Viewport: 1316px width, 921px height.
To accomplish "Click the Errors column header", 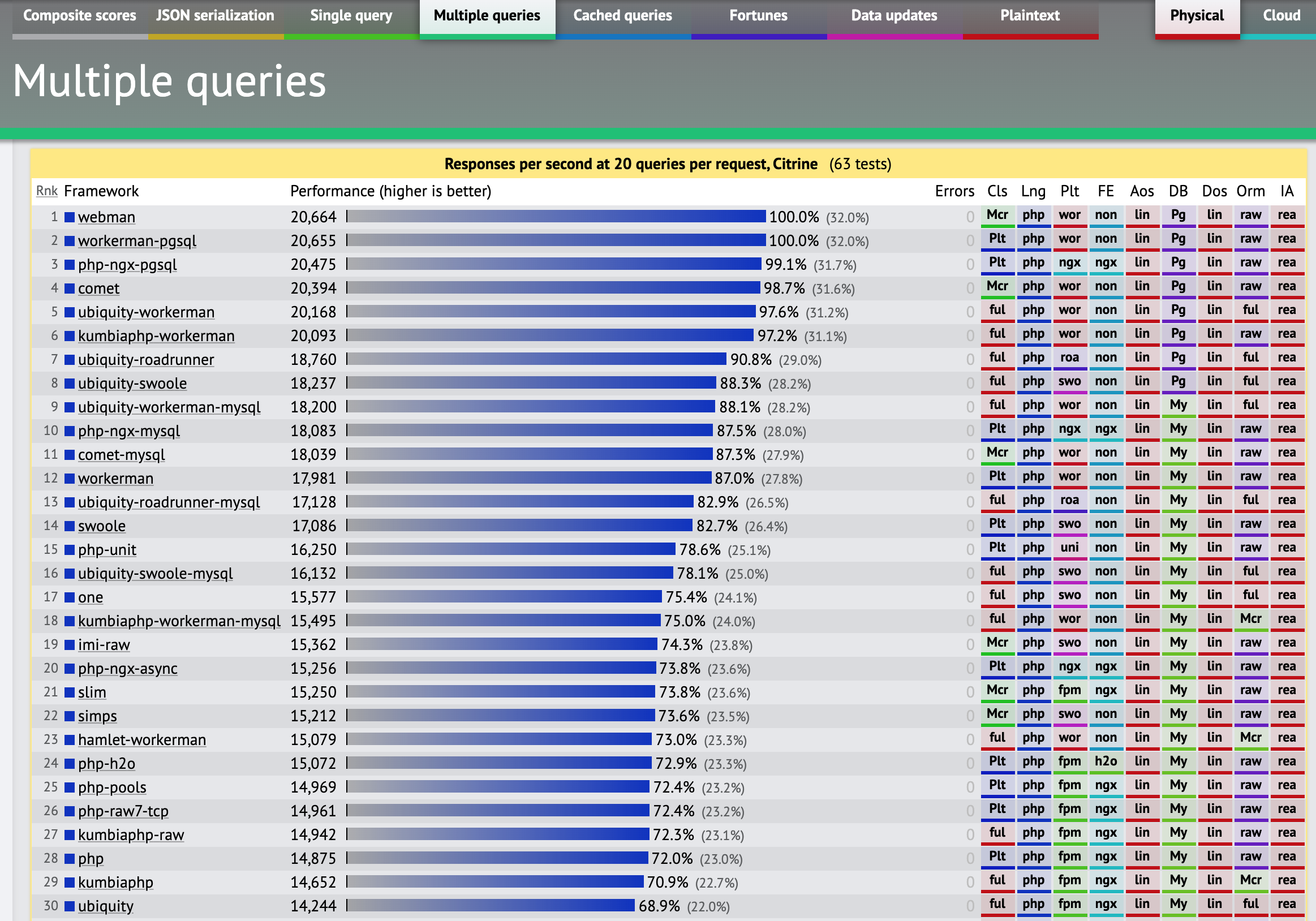I will pos(954,191).
